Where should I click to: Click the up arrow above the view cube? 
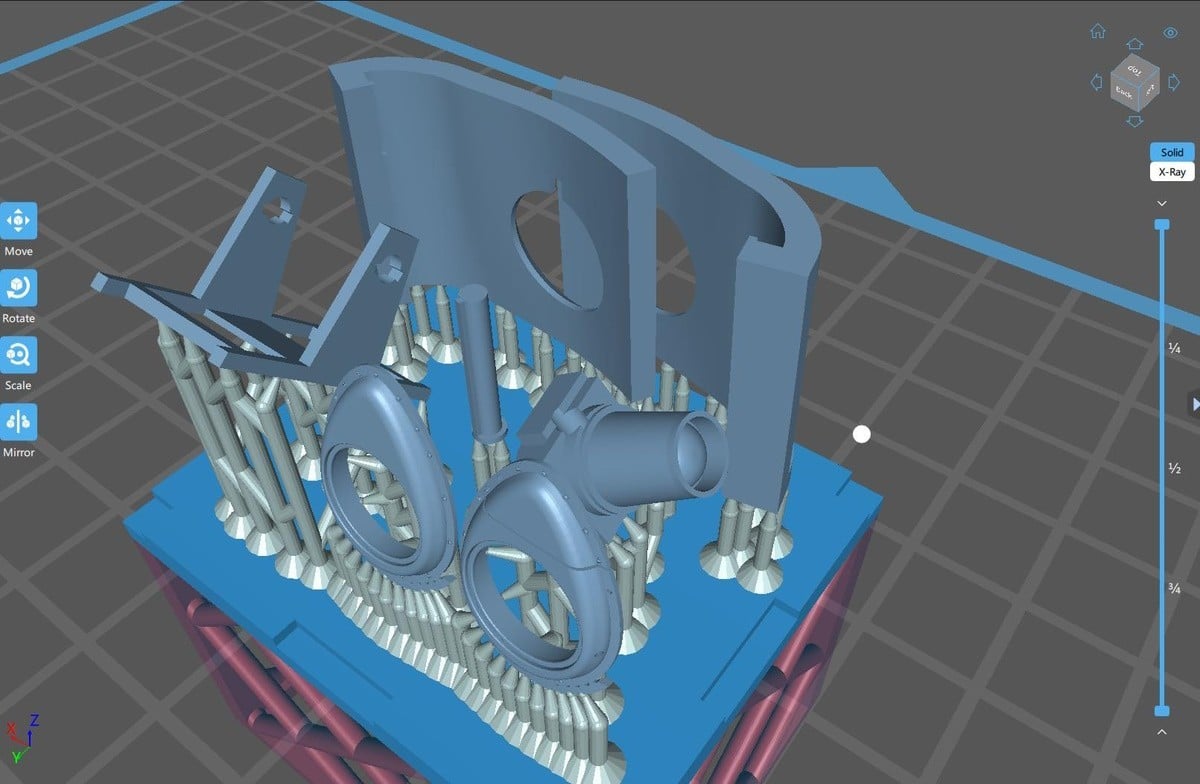coord(1135,45)
